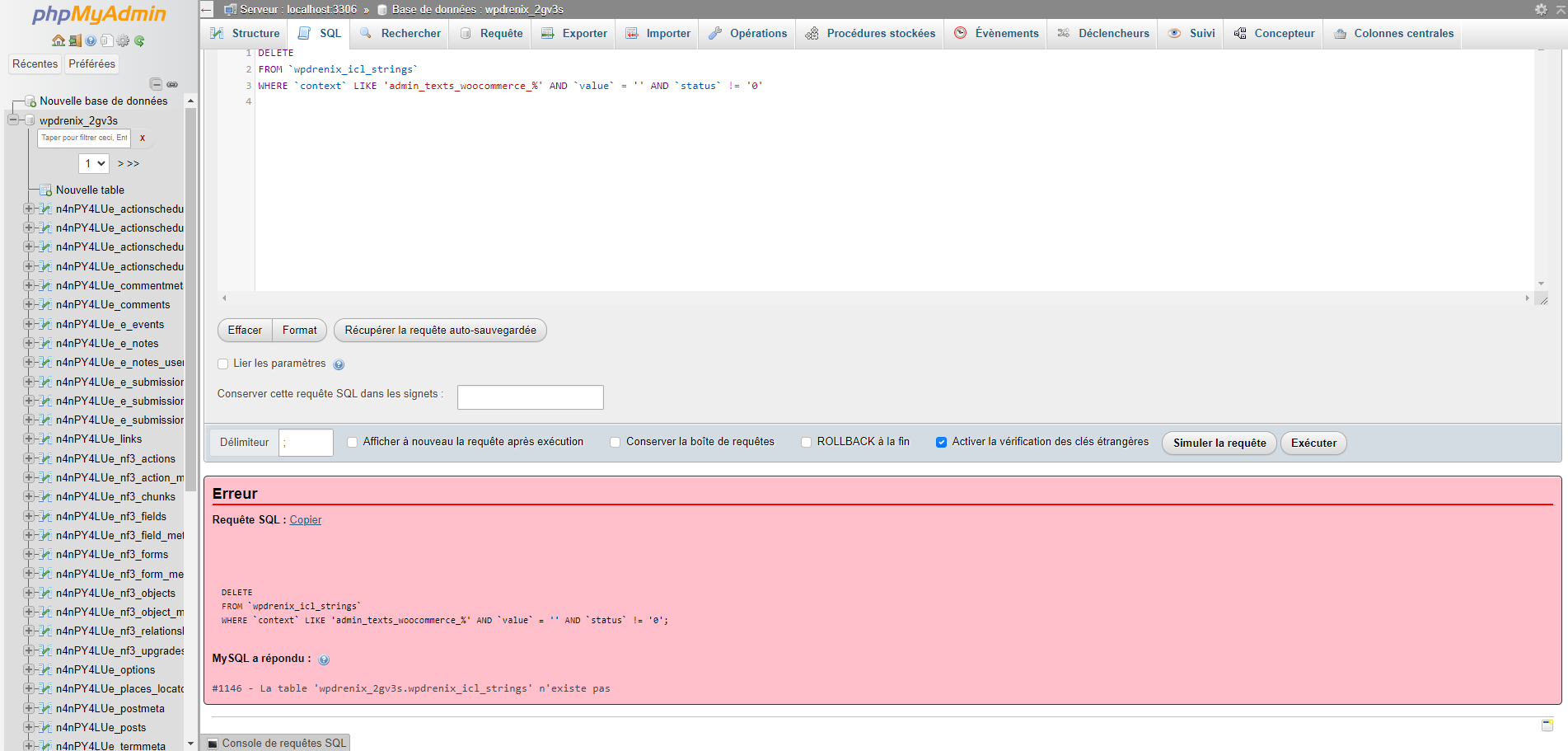
Task: Click the Délimiteur input field
Action: point(306,443)
